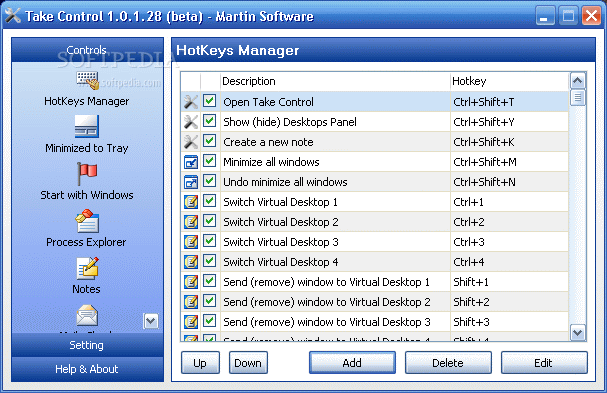Click the hotkey list scroll down arrow
Viewport: 607px width, 393px height.
point(578,333)
